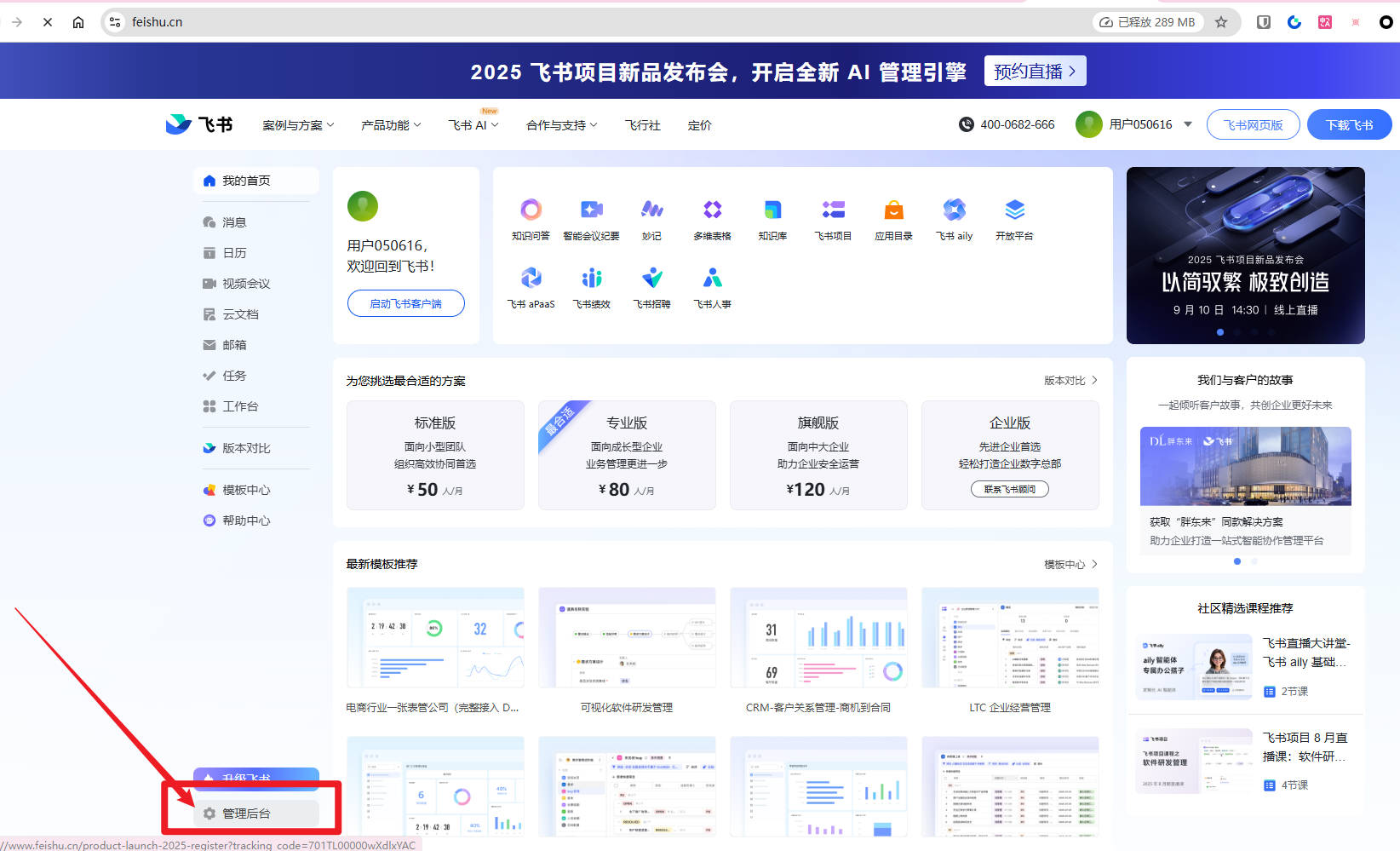Click the memory saver 已释放 289 MB indicator
1400x851 pixels.
coord(1148,22)
